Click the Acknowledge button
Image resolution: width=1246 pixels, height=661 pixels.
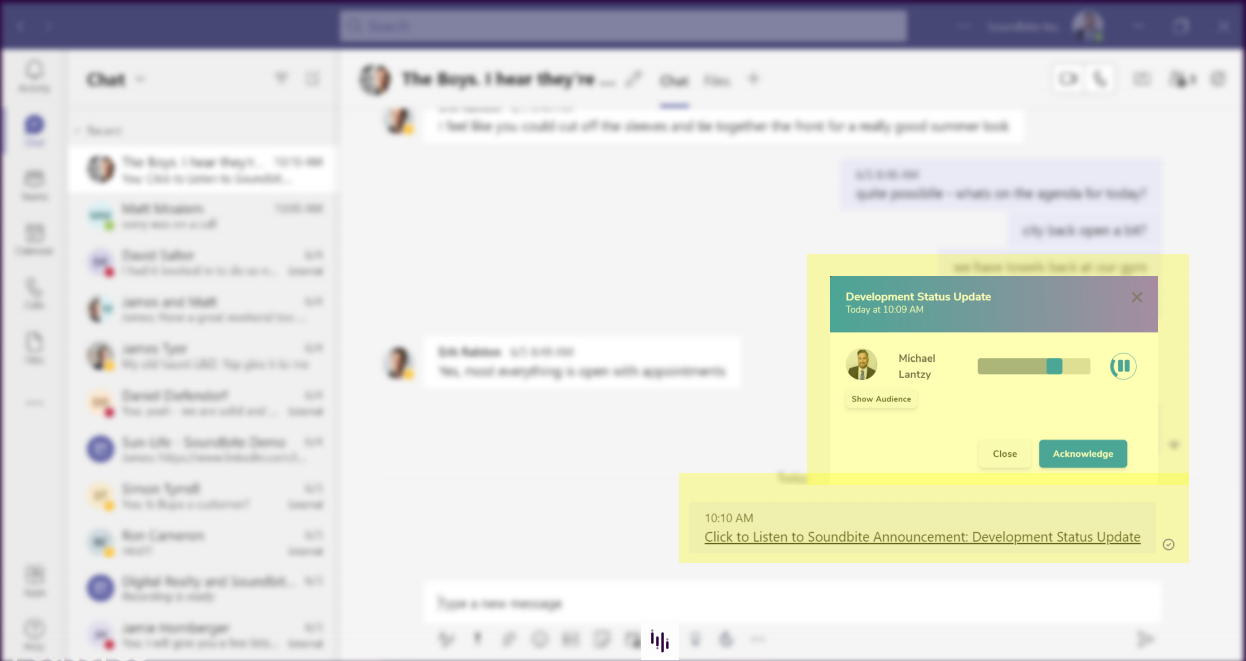tap(1083, 454)
